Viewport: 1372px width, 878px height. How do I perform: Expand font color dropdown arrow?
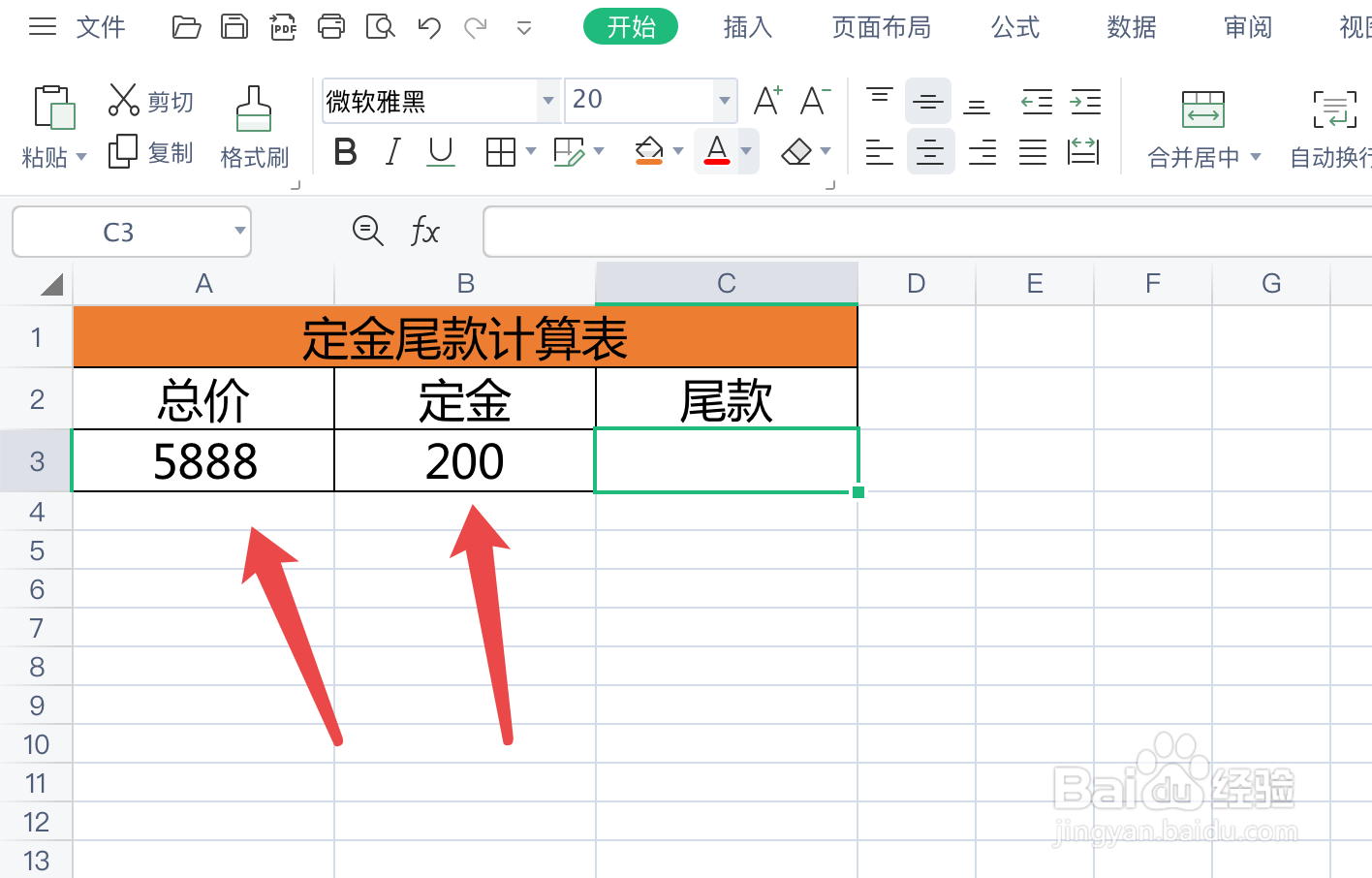746,151
